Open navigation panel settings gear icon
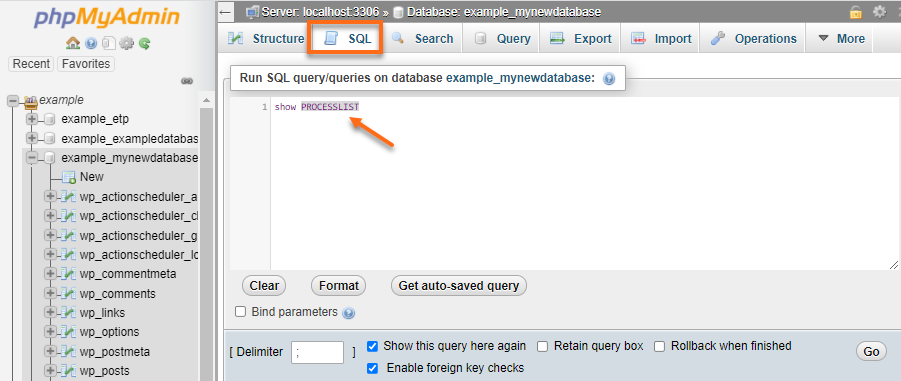This screenshot has height=381, width=901. (x=126, y=43)
